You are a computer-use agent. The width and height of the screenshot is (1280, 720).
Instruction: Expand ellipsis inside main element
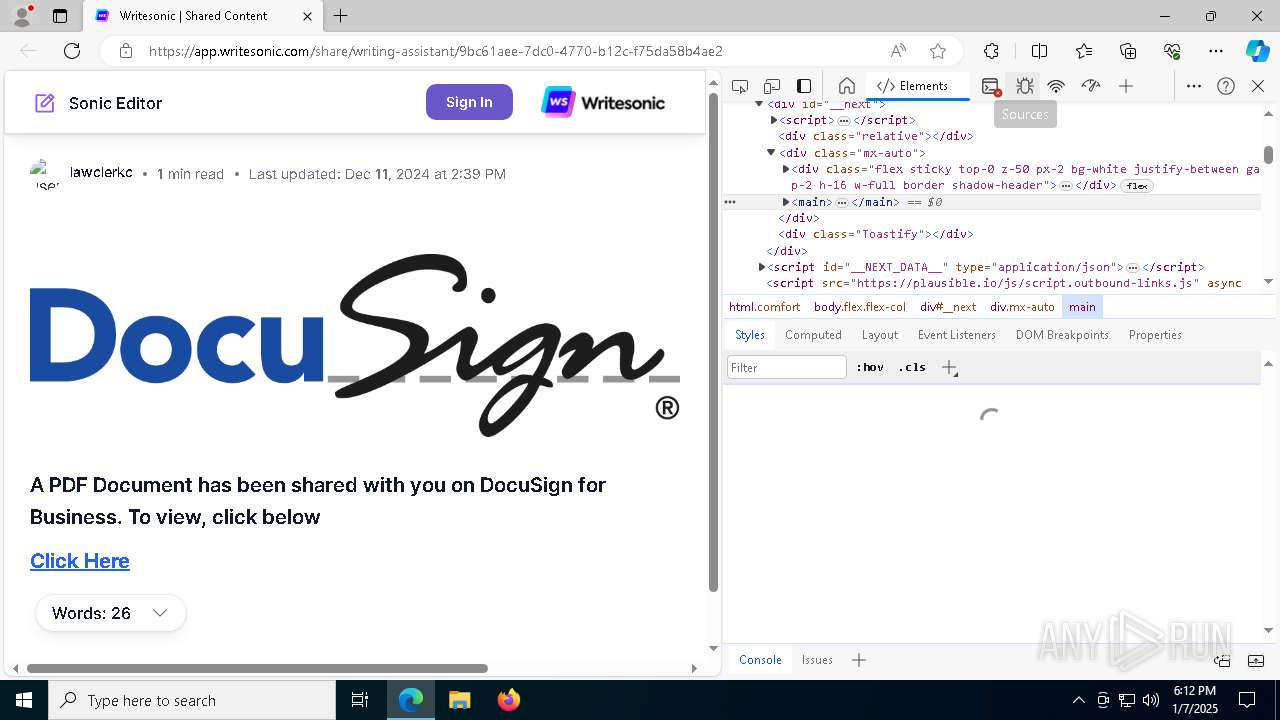[842, 202]
